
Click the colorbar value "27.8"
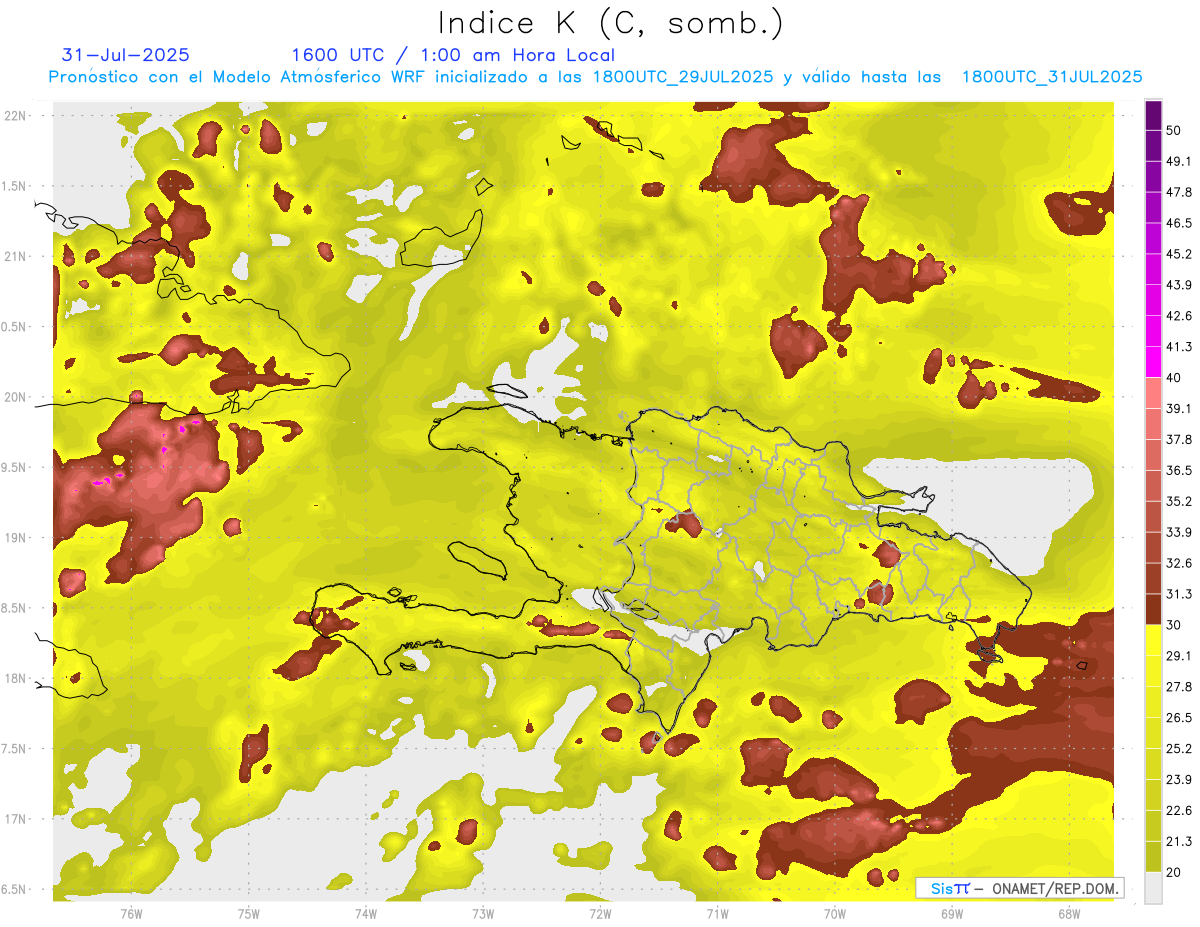pyautogui.click(x=1178, y=687)
